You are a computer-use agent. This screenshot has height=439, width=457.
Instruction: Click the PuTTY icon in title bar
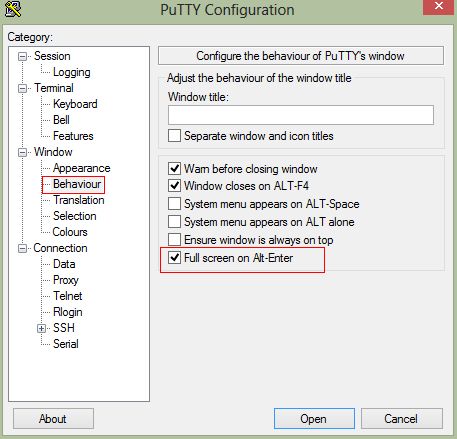point(13,9)
